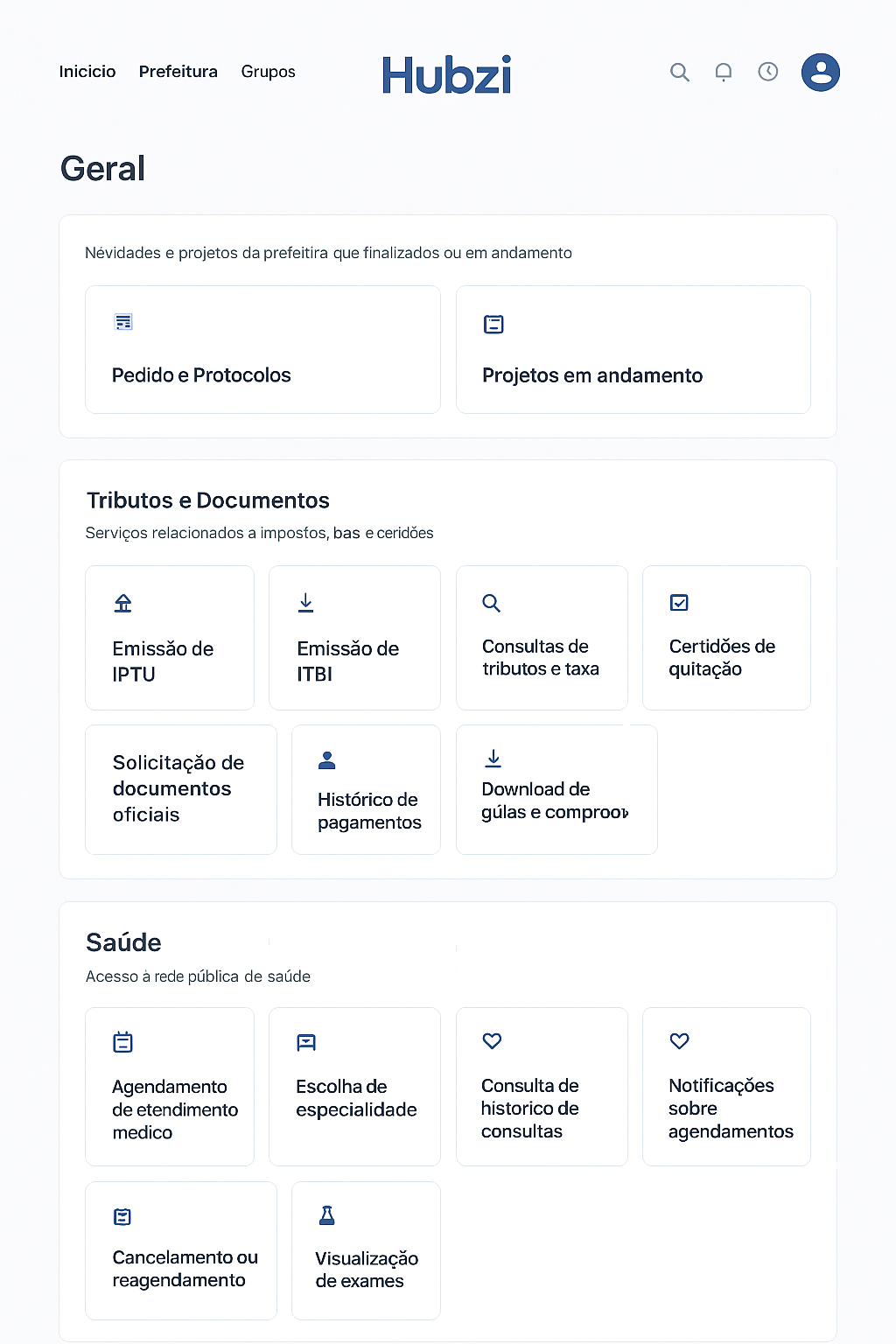Select the bank icon on Emissão de IPTU
Image resolution: width=896 pixels, height=1344 pixels.
pyautogui.click(x=122, y=602)
